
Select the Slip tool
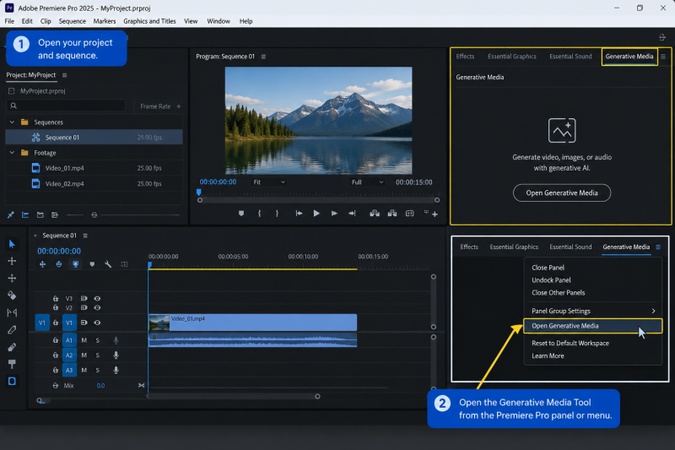click(x=12, y=313)
